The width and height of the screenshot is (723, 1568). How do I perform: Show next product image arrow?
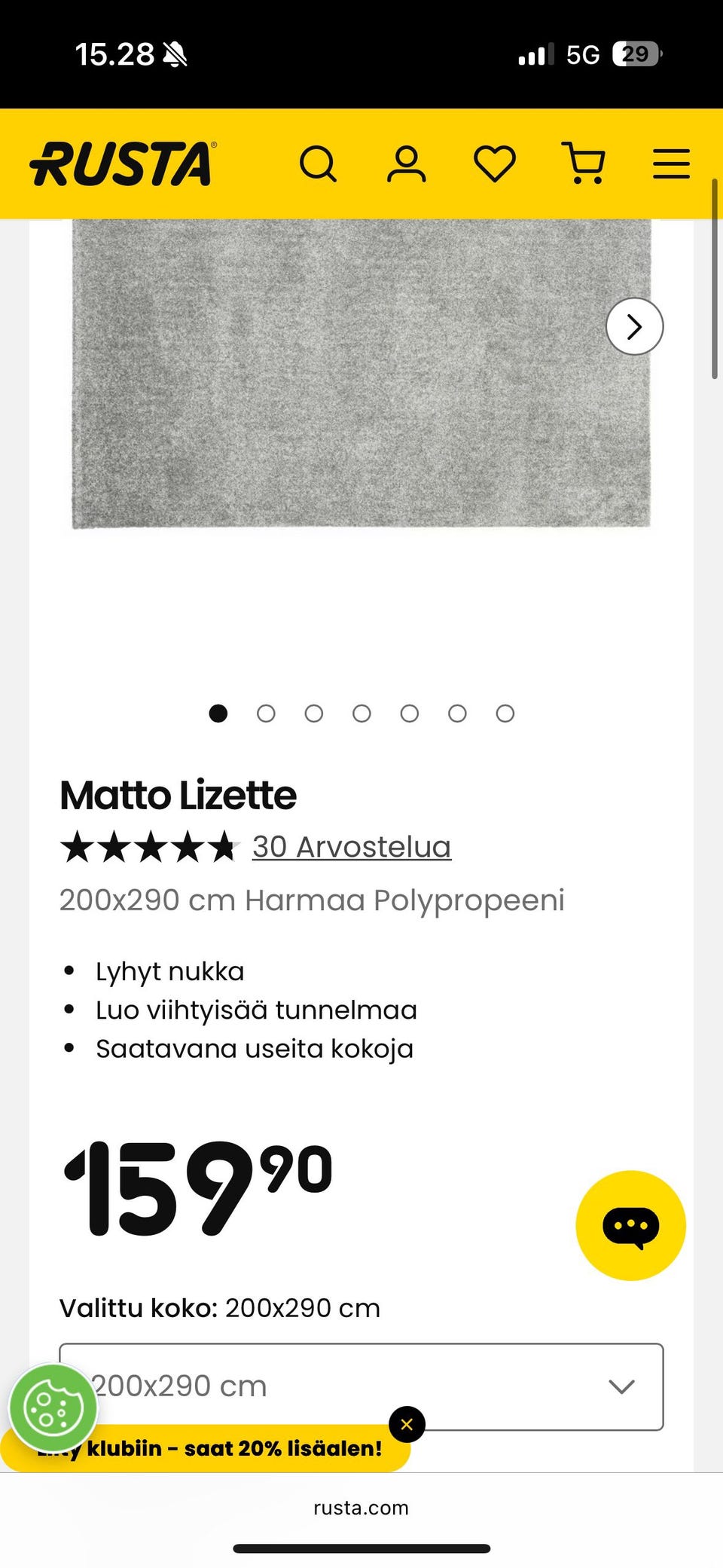634,326
